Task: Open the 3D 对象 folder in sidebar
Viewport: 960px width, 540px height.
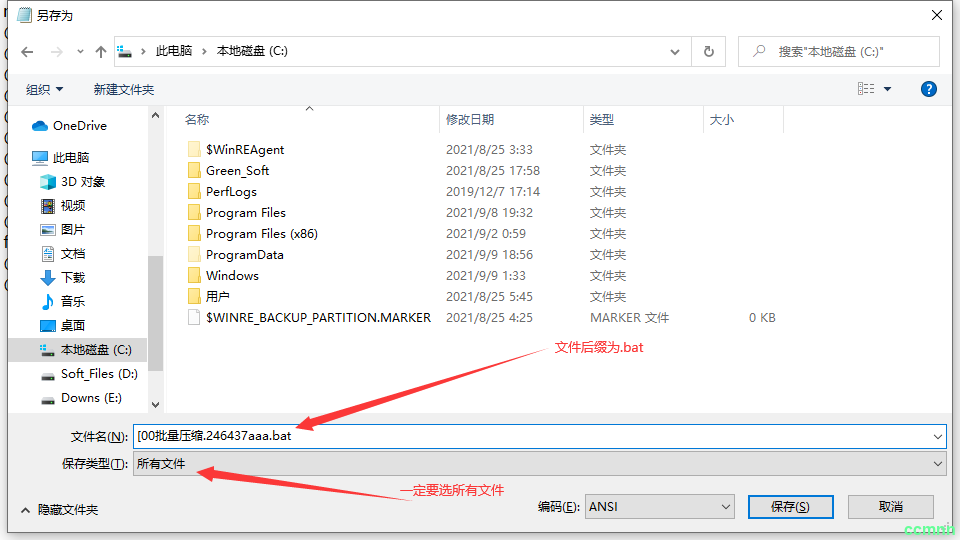Action: point(82,182)
